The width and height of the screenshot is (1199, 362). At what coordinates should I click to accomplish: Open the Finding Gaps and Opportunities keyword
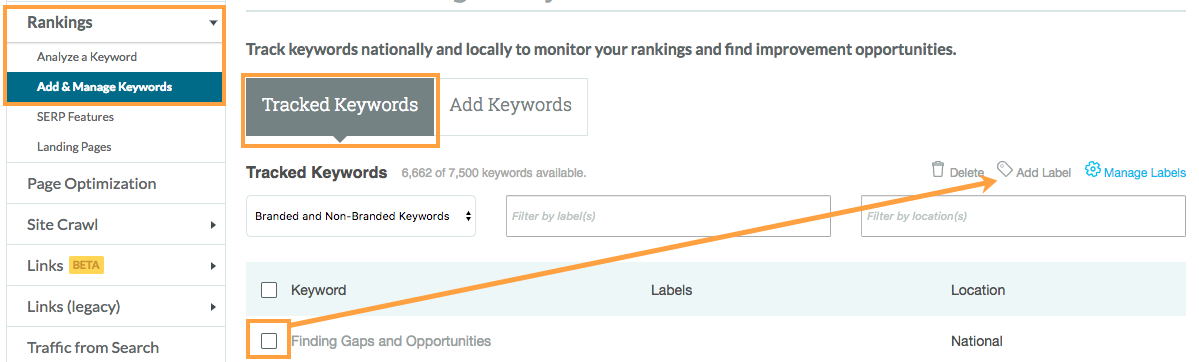(391, 341)
